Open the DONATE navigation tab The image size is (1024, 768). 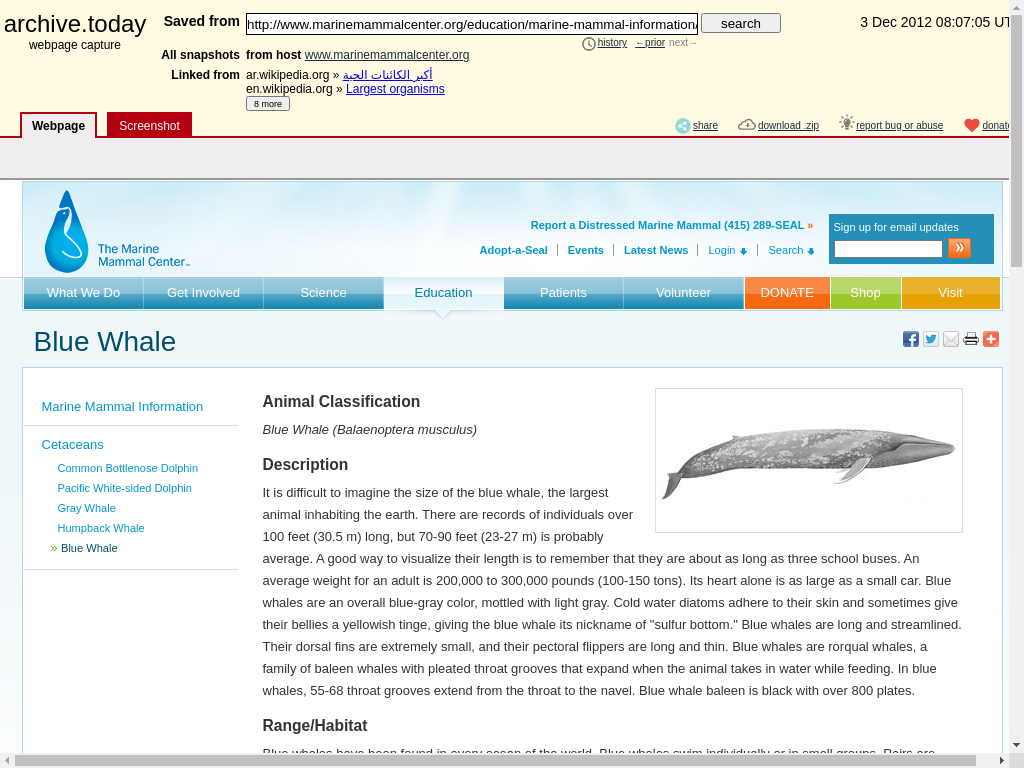coord(786,293)
